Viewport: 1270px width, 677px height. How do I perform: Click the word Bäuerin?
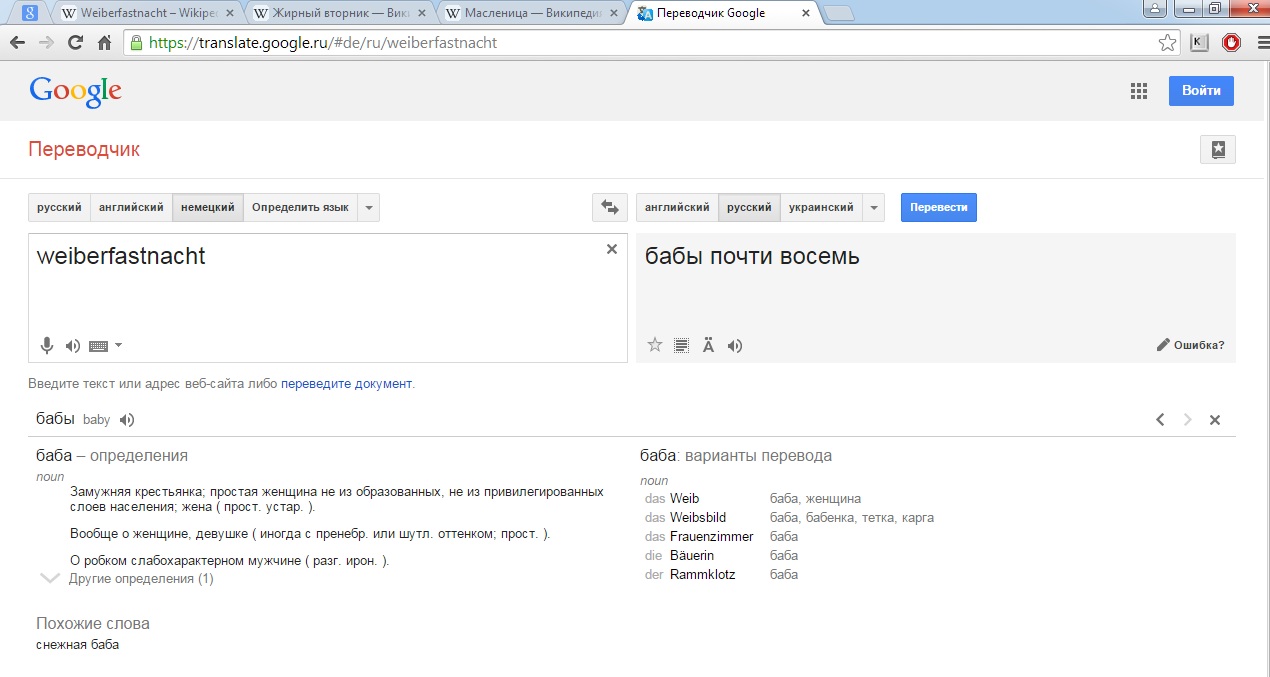(692, 555)
